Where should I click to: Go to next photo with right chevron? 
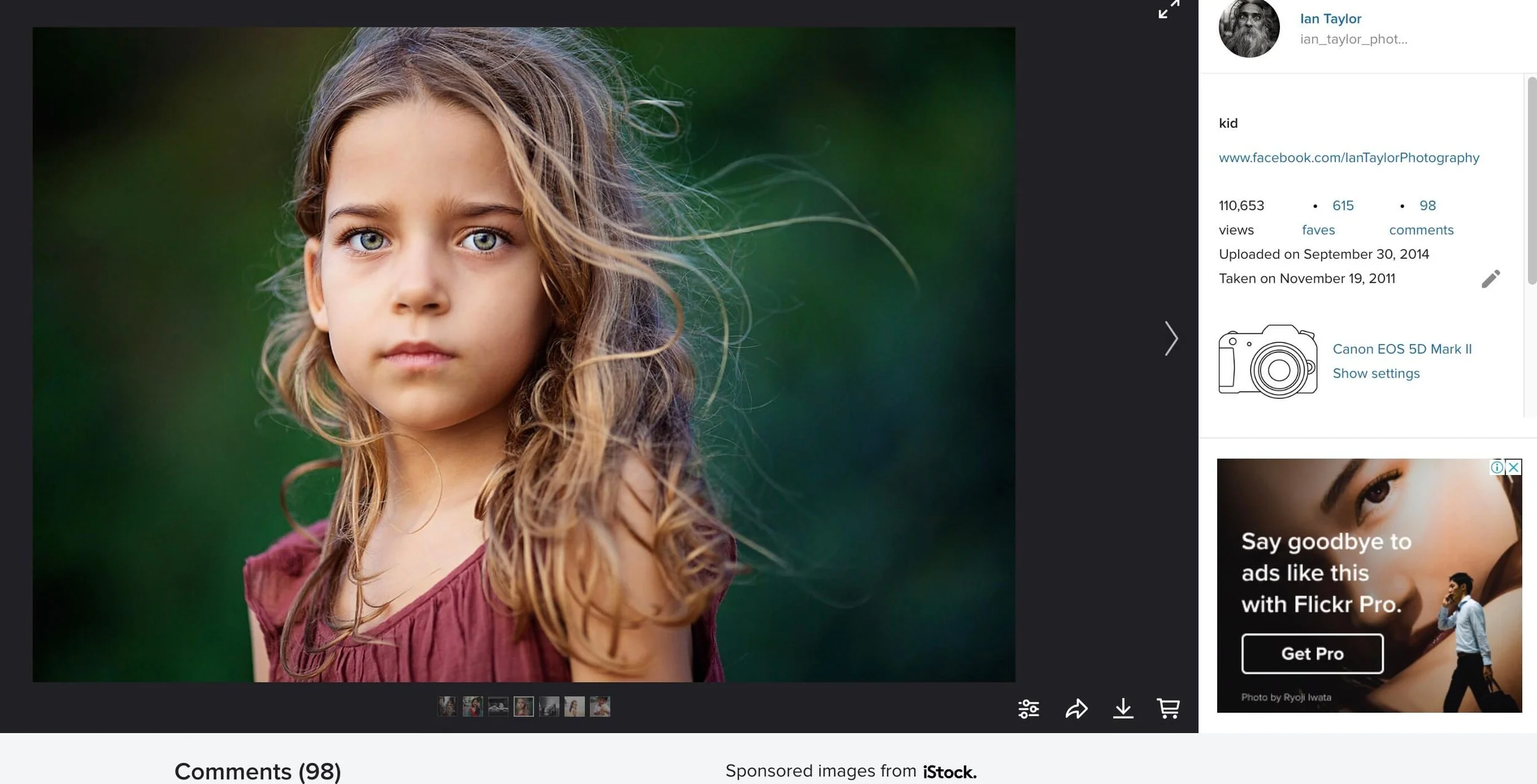1171,339
